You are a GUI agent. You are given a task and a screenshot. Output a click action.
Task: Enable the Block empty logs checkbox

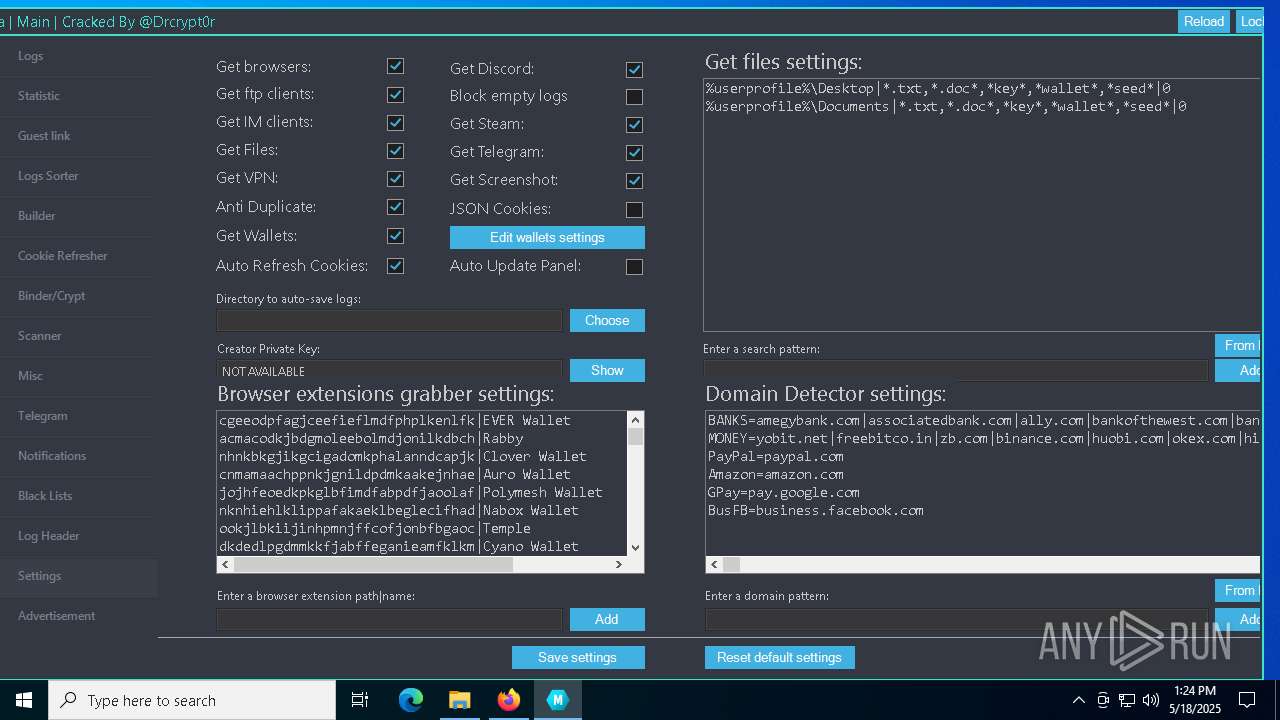click(x=634, y=97)
